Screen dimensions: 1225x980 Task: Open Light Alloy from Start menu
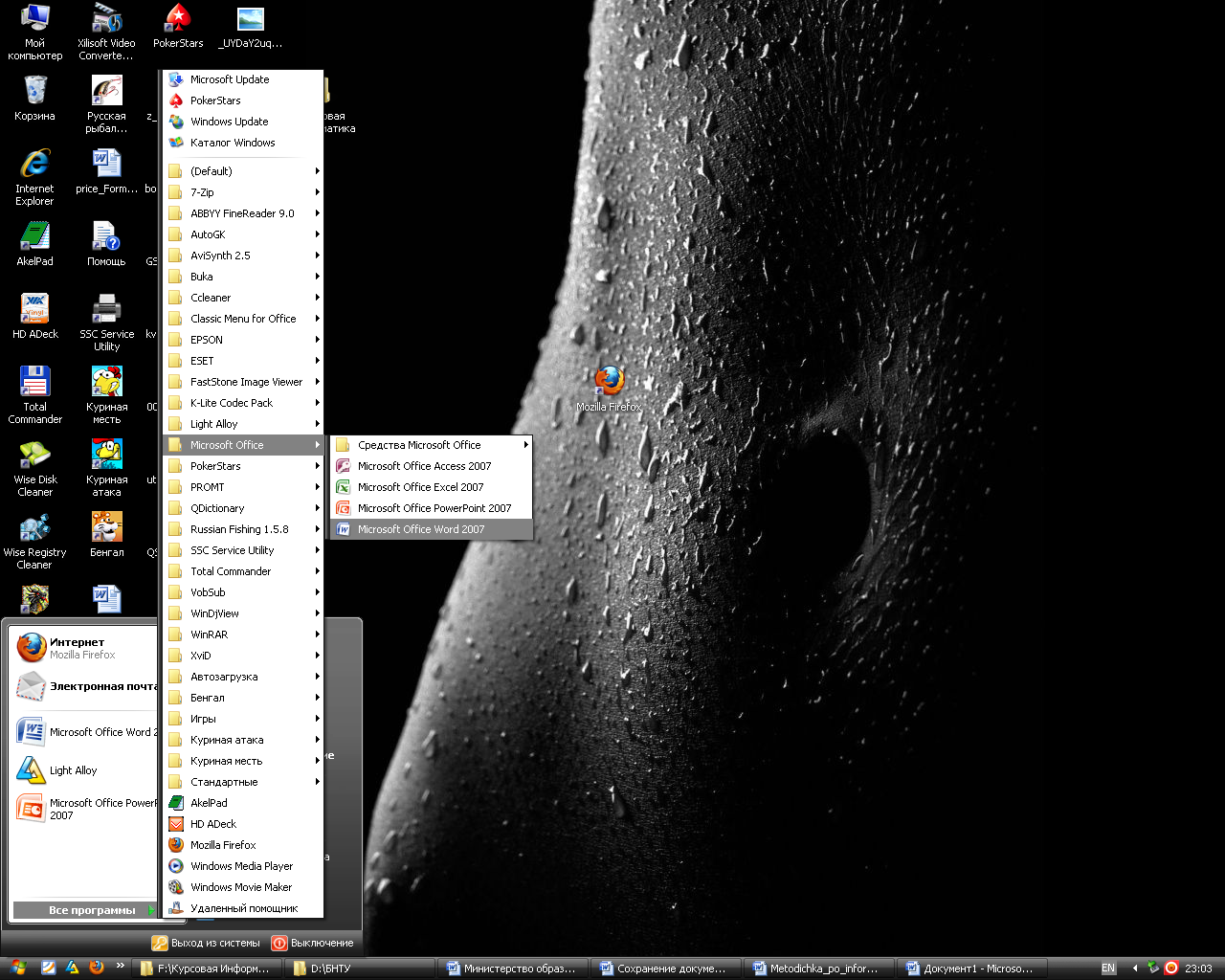85,770
